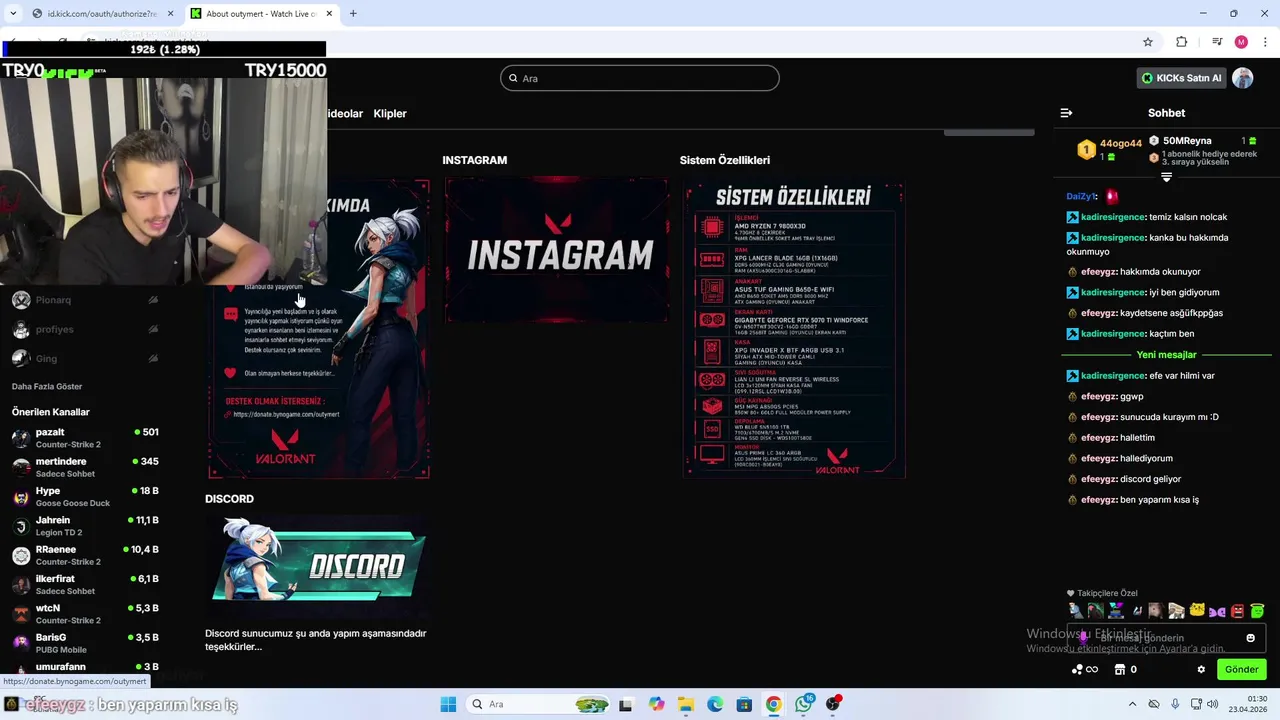Insert the purple fish emote
Screen dimensions: 1280x720
point(1217,610)
